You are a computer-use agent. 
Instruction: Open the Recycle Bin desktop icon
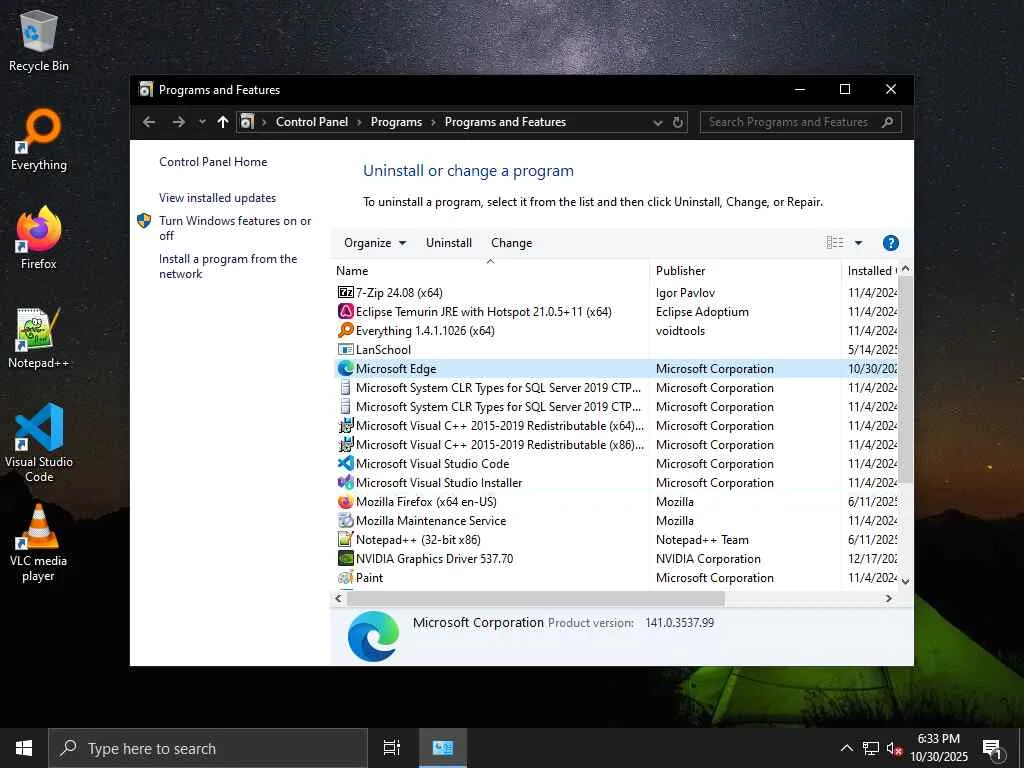[39, 41]
